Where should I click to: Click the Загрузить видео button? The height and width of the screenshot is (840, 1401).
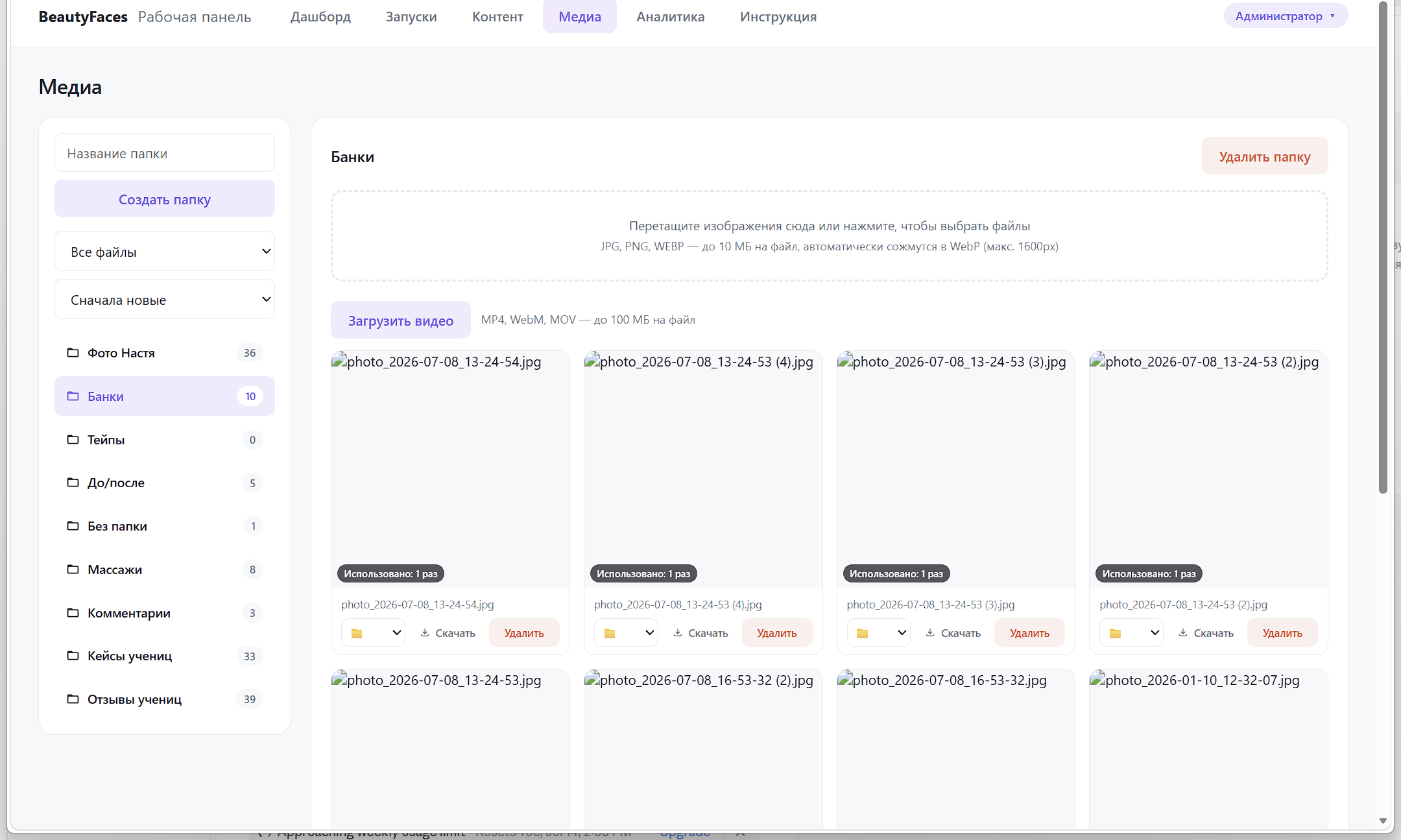click(x=401, y=320)
